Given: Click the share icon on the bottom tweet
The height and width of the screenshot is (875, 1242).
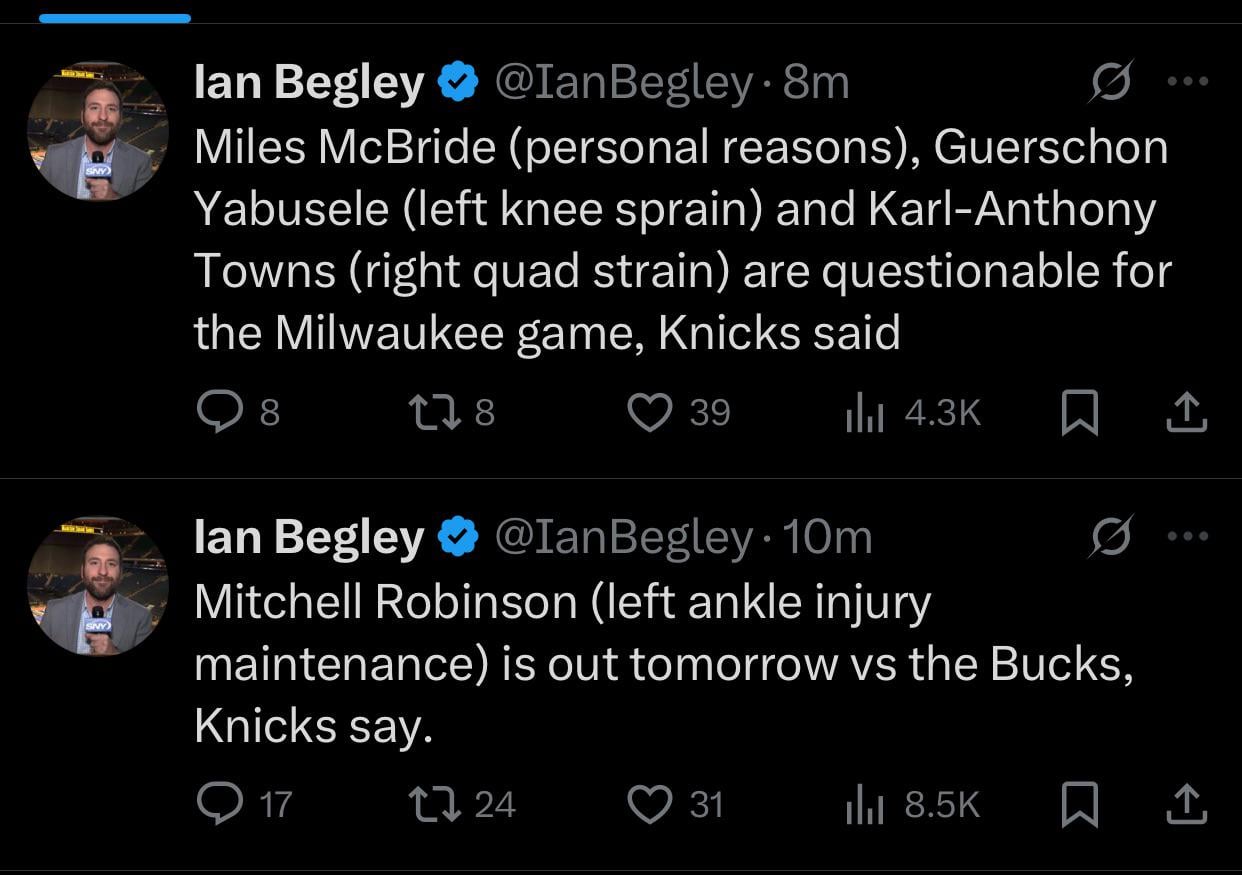Looking at the screenshot, I should point(1186,803).
